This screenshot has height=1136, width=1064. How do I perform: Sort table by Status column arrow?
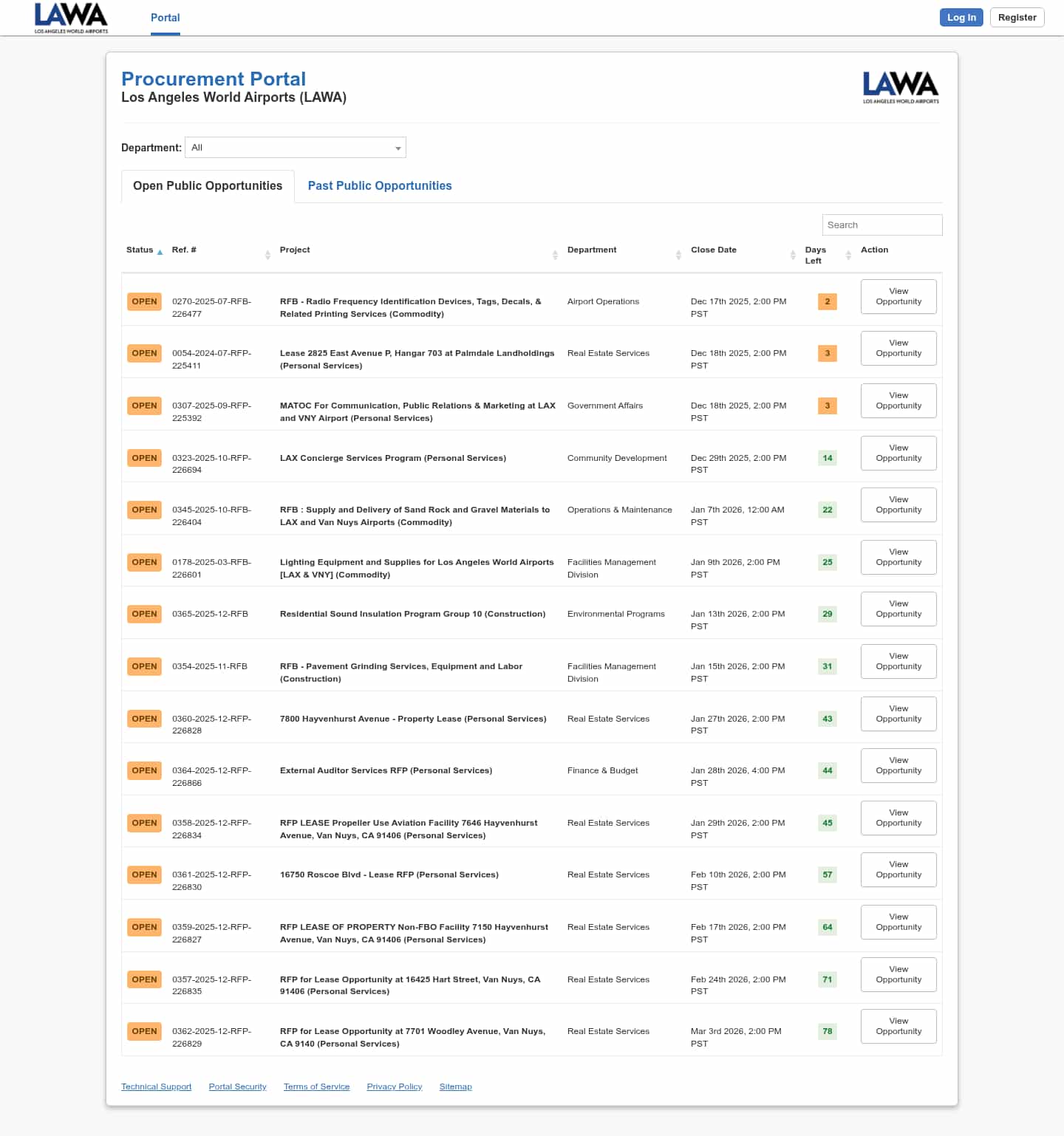click(x=160, y=252)
